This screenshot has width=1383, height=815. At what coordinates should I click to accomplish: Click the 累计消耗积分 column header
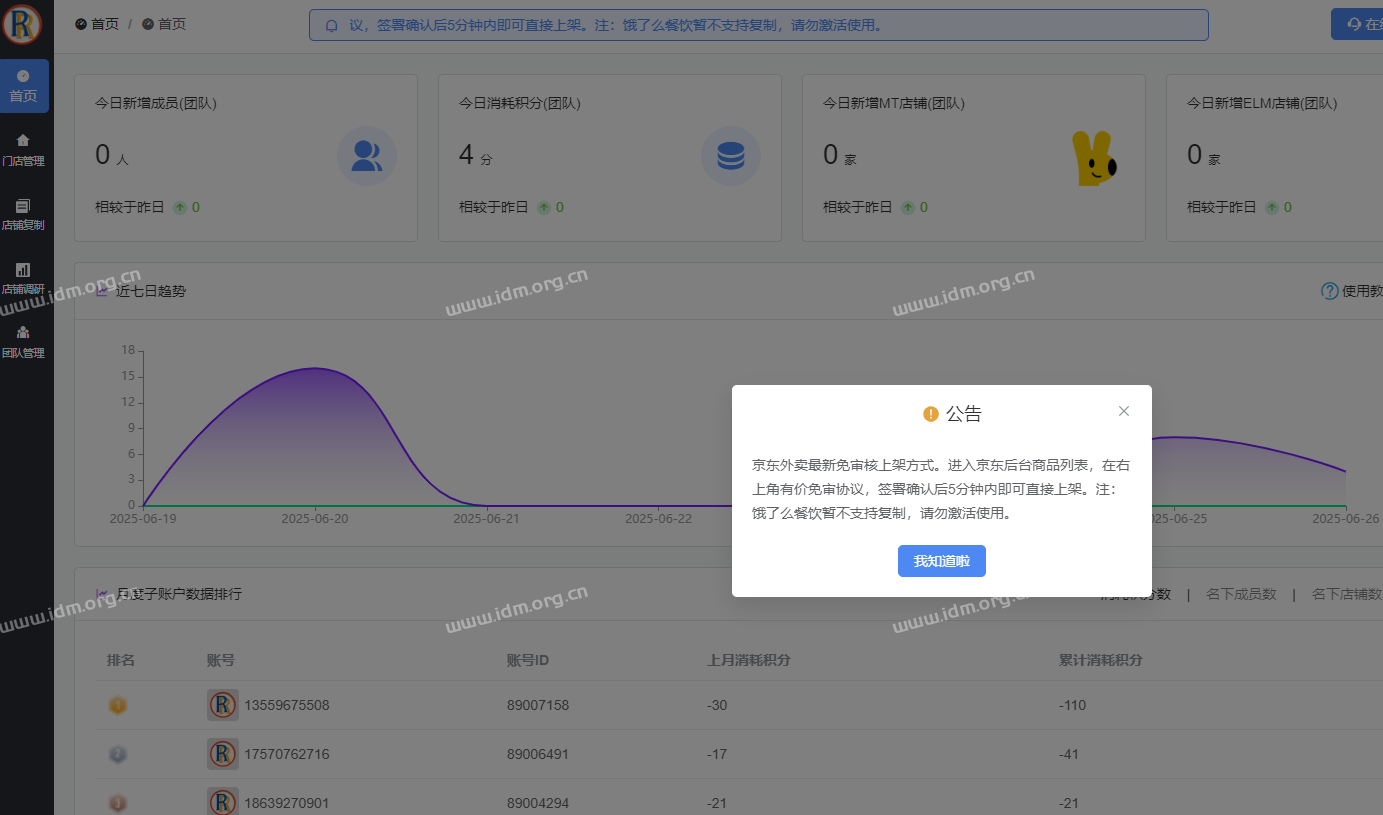(x=1101, y=660)
